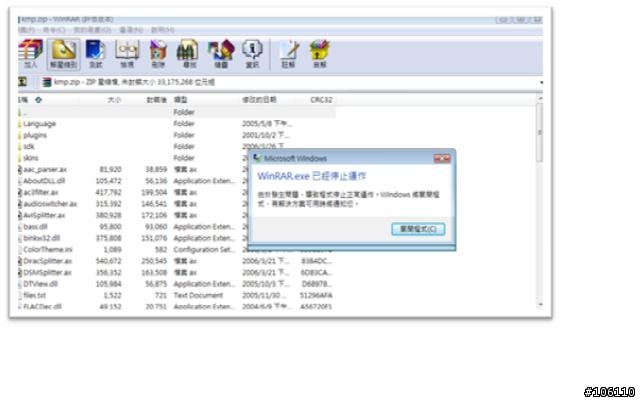Viewport: 640px width, 400px height.
Task: Click the Extract To (解壓縮到) toolbar icon
Action: tap(63, 53)
